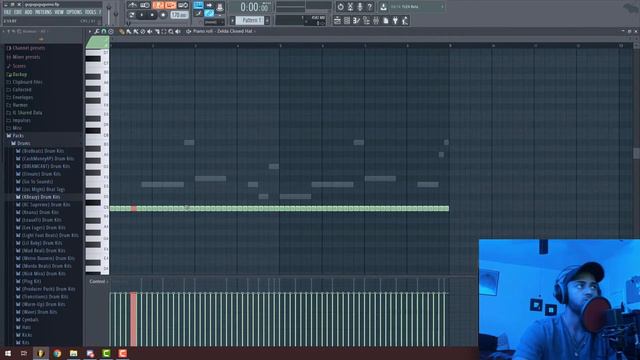Open the tempo tapper icon
Screen dimensions: 640x360
405,20
